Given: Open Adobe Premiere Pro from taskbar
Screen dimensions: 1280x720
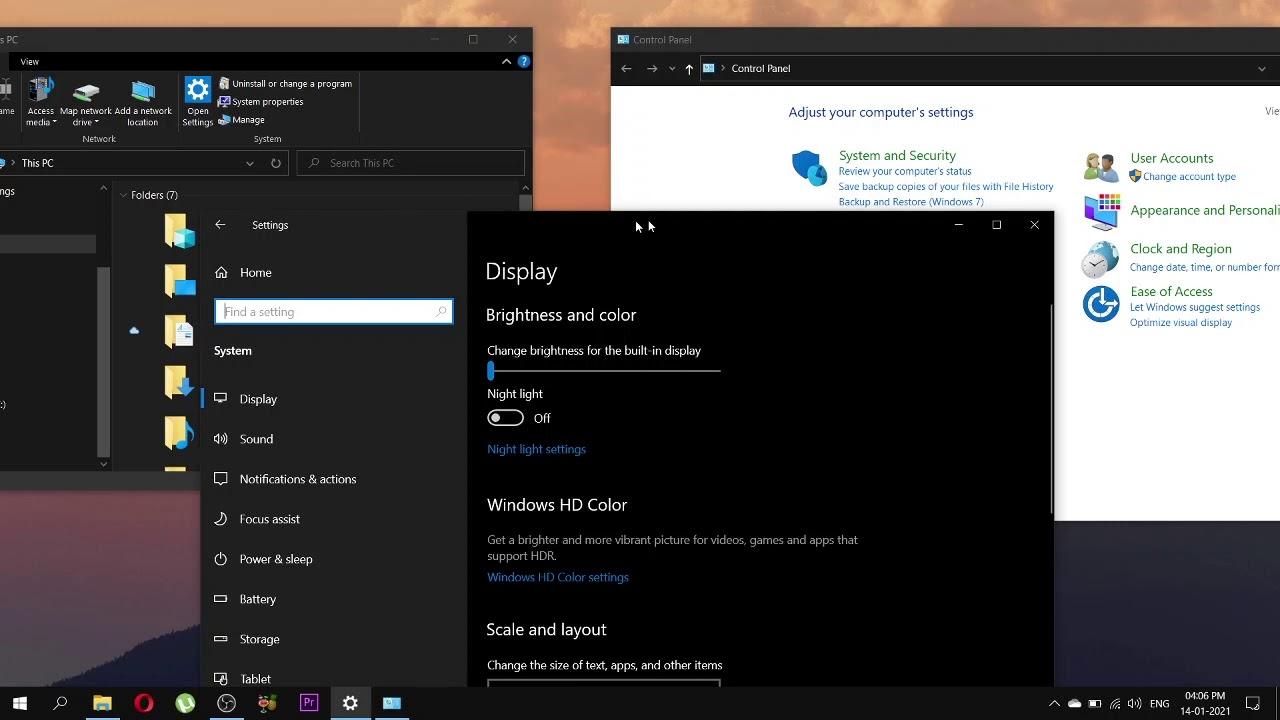Looking at the screenshot, I should pos(309,703).
